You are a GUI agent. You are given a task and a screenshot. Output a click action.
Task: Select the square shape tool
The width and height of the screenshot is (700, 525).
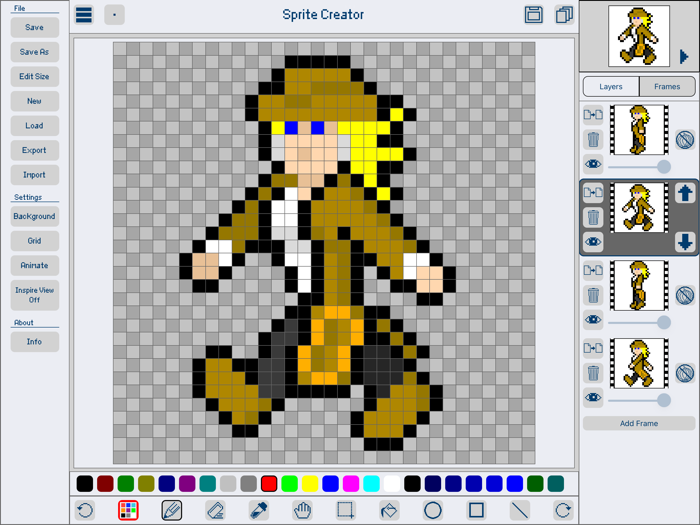pyautogui.click(x=476, y=510)
